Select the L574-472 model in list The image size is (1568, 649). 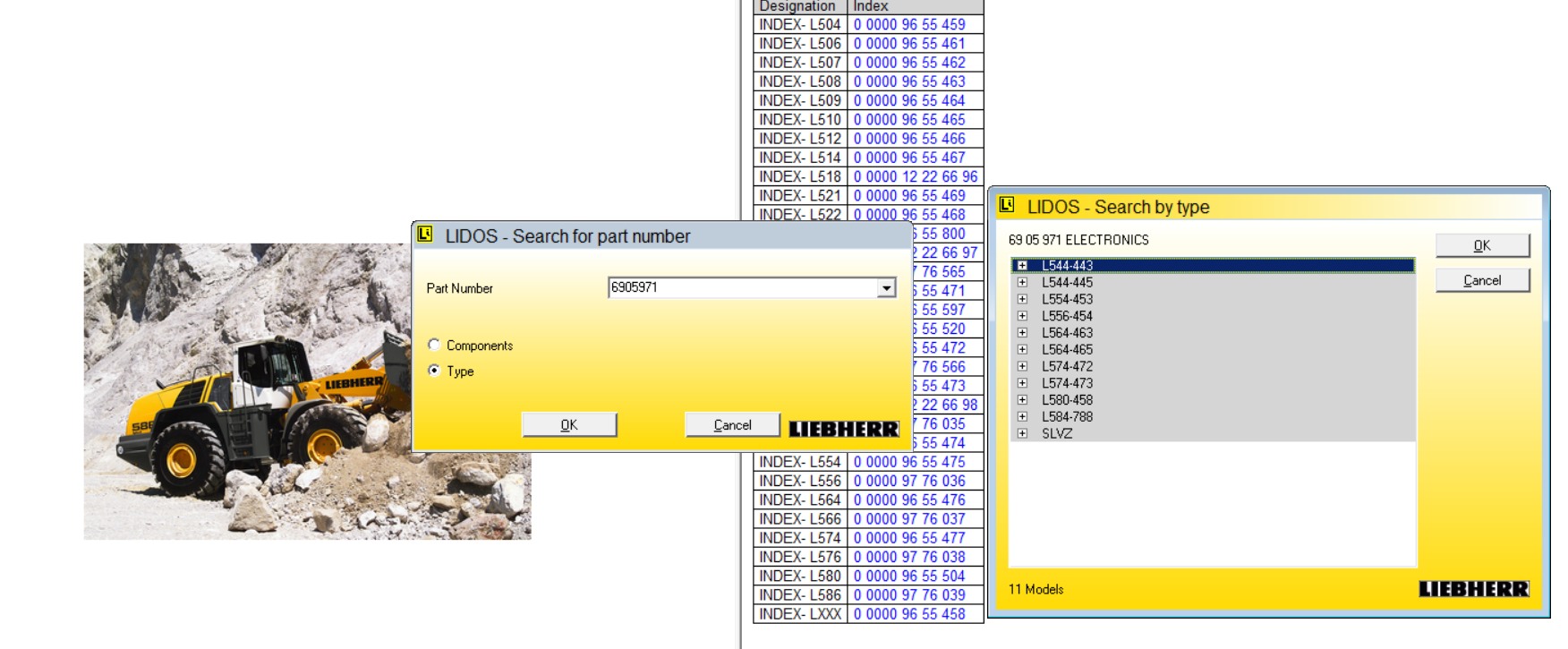pyautogui.click(x=1067, y=366)
